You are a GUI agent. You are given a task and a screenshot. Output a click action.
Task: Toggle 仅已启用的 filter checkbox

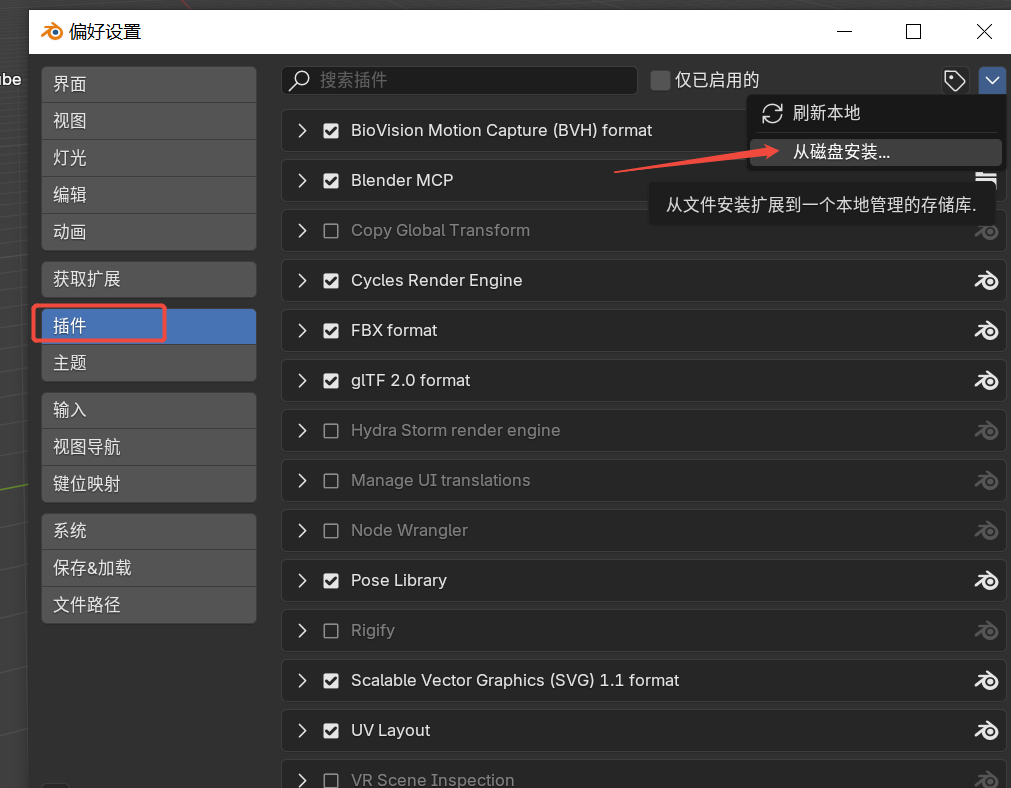660,81
